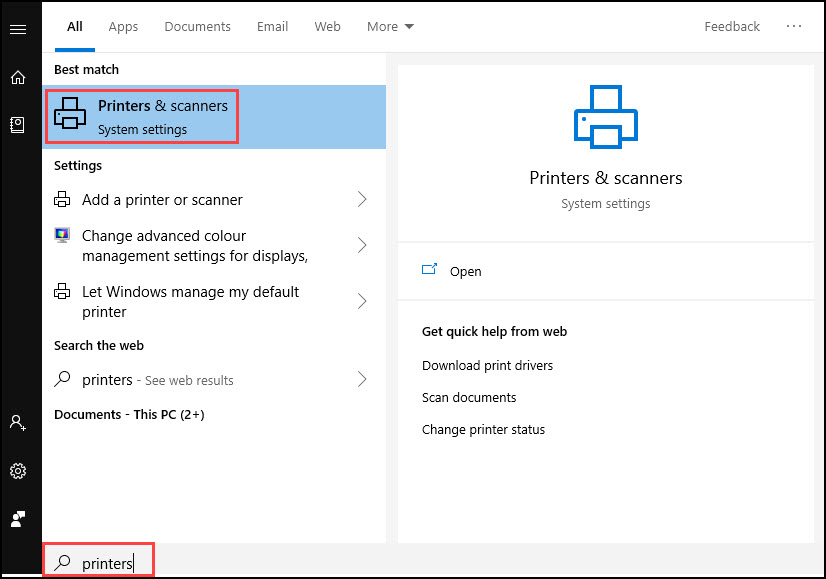Click Open in the preview pane
826x579 pixels.
465,272
